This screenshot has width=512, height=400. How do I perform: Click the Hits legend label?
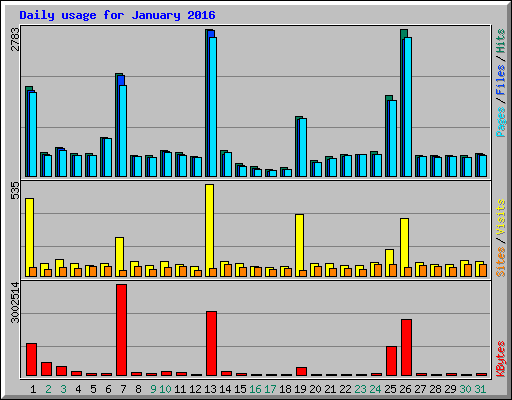click(501, 41)
